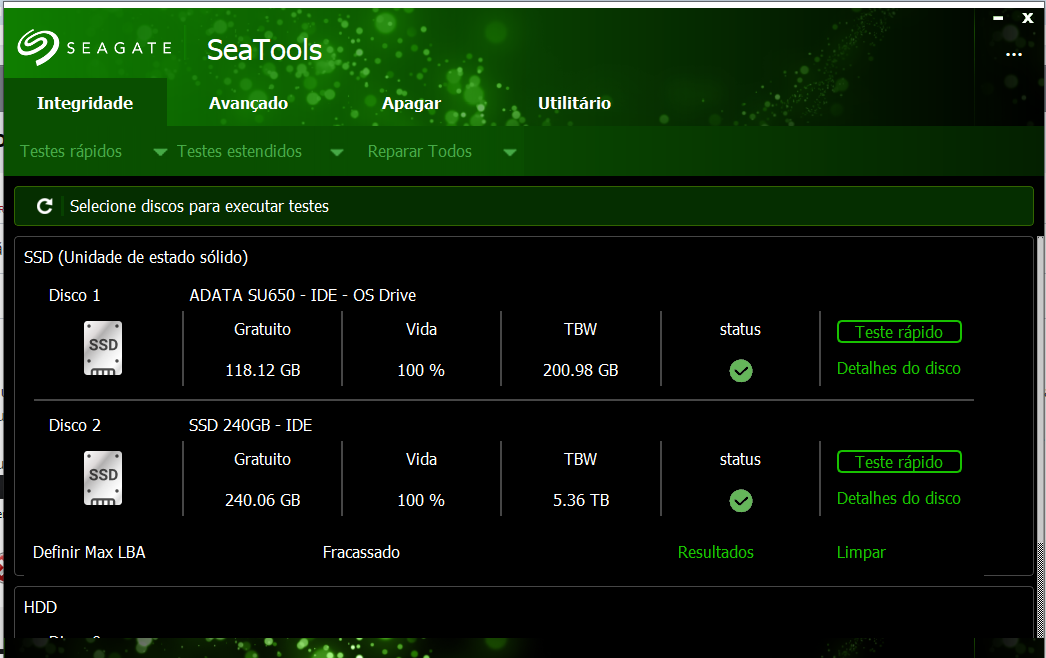The image size is (1046, 658).
Task: Minimize the SeaTools window
Action: click(x=998, y=18)
